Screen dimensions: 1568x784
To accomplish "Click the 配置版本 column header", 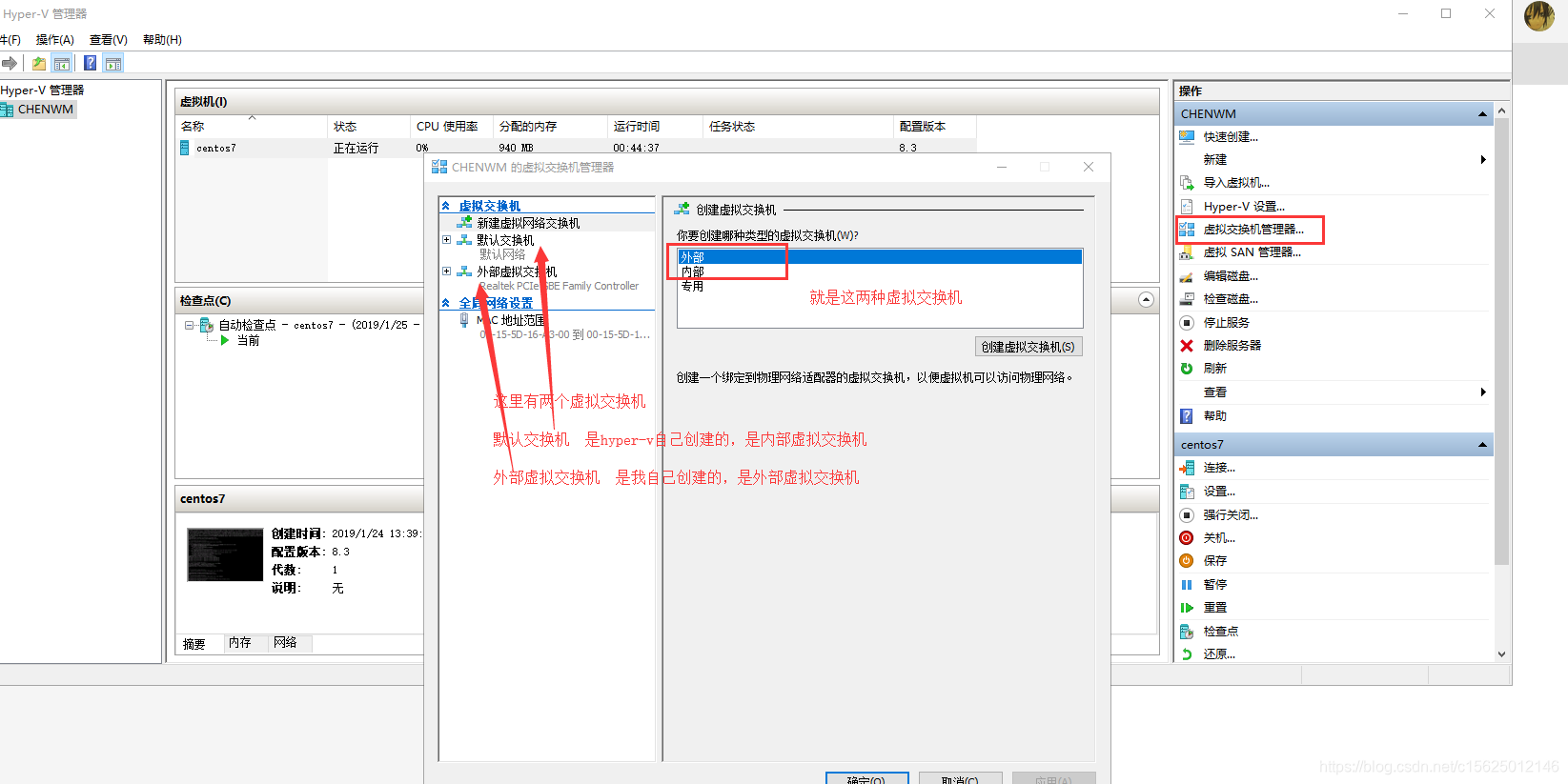I will pos(934,127).
